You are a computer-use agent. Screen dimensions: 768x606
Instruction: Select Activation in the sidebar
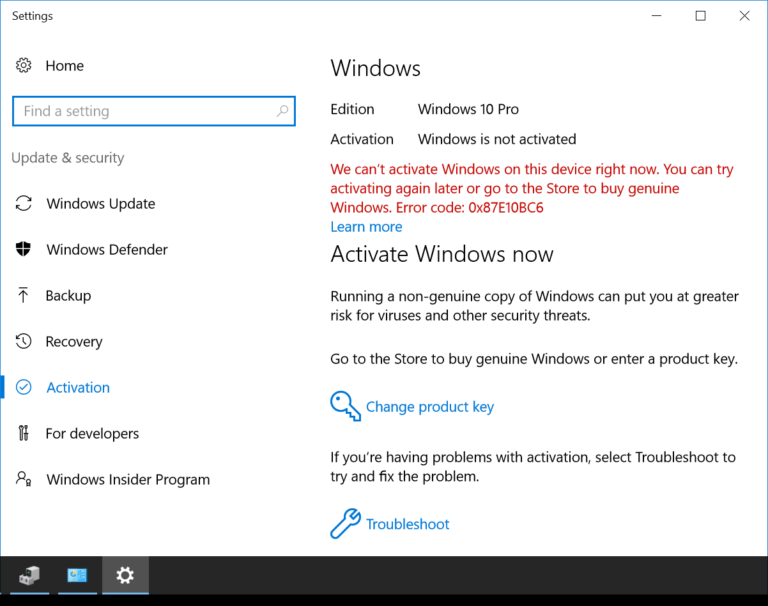click(x=78, y=388)
